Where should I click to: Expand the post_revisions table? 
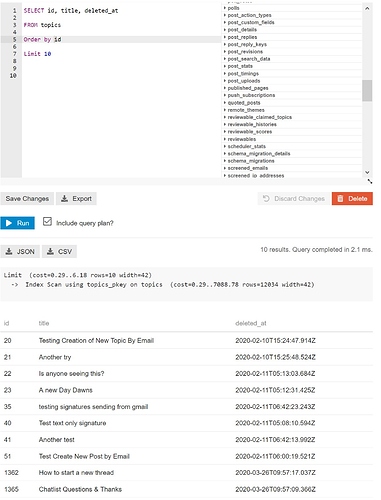pyautogui.click(x=244, y=52)
